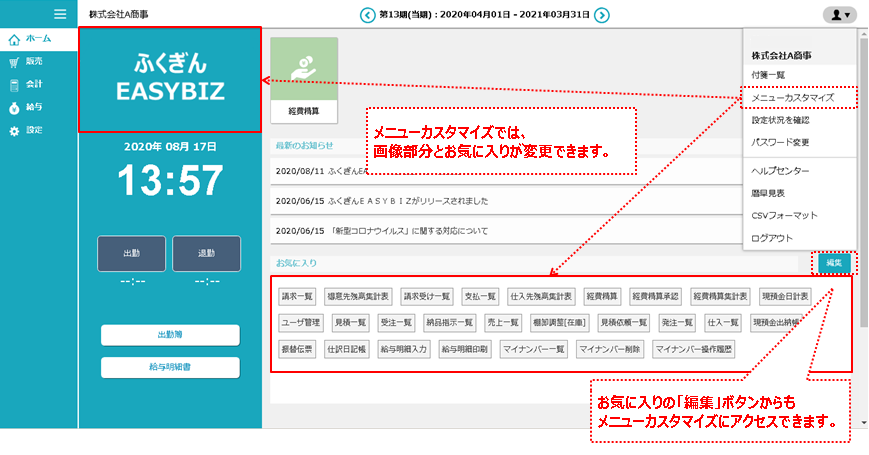Open the hamburger menu icon
The image size is (869, 455).
(x=60, y=14)
